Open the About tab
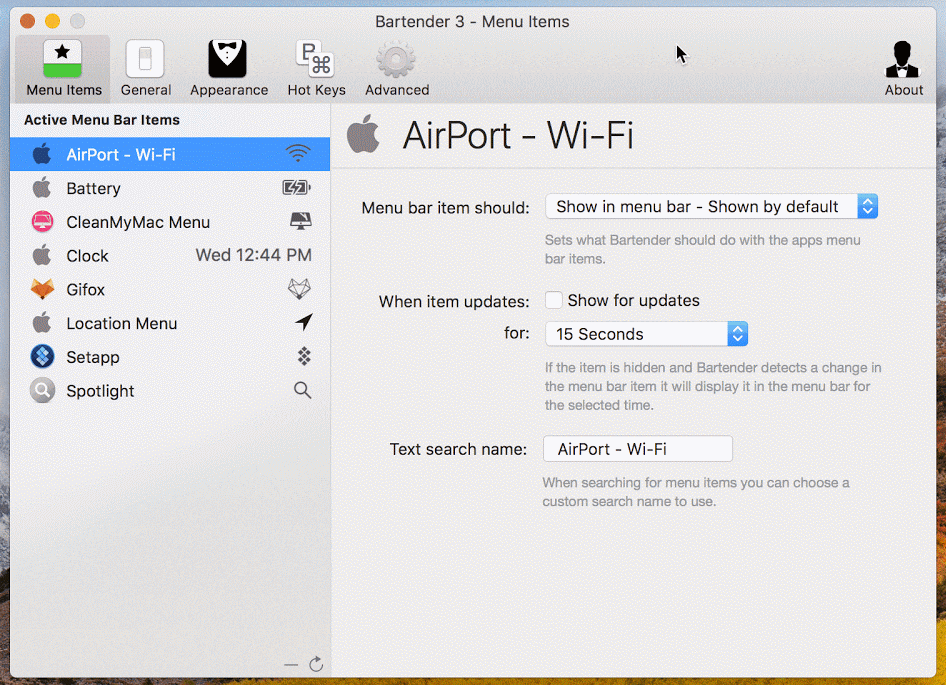Viewport: 946px width, 685px height. pyautogui.click(x=903, y=68)
